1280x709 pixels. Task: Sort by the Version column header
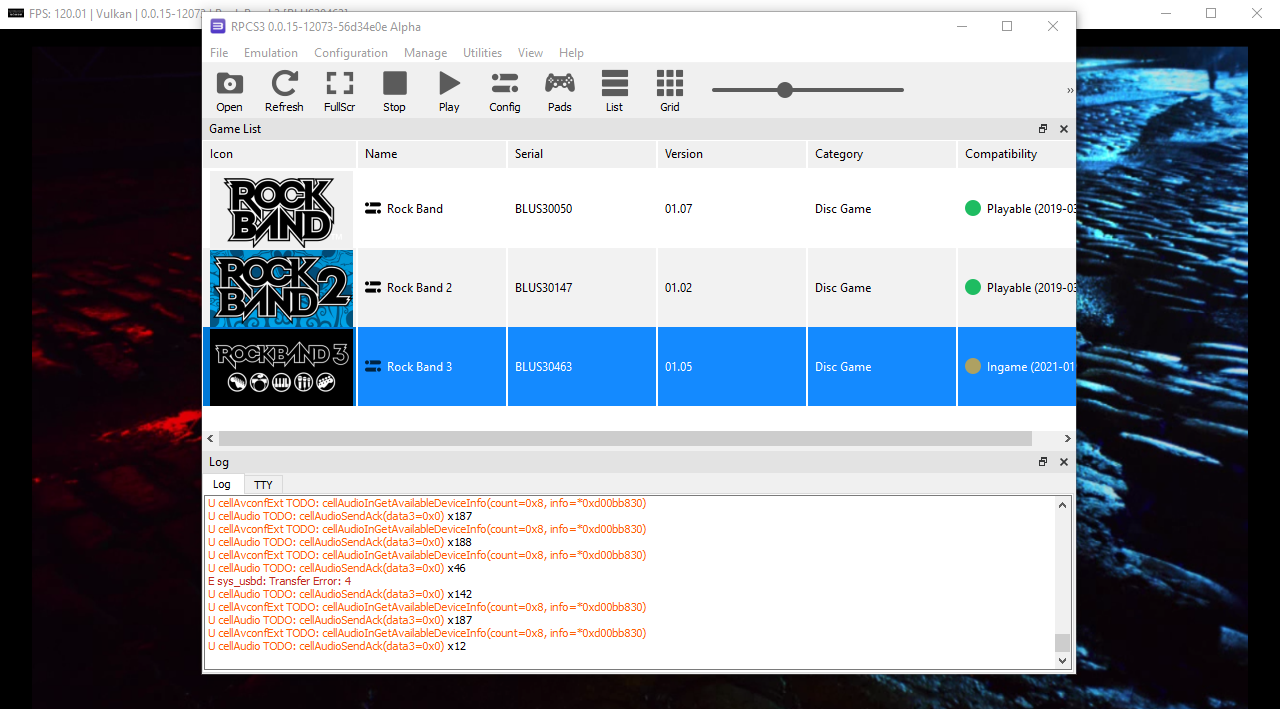732,154
